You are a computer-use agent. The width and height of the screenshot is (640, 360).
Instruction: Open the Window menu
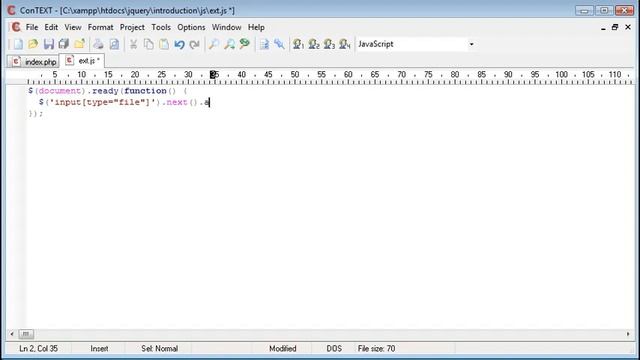tap(226, 27)
